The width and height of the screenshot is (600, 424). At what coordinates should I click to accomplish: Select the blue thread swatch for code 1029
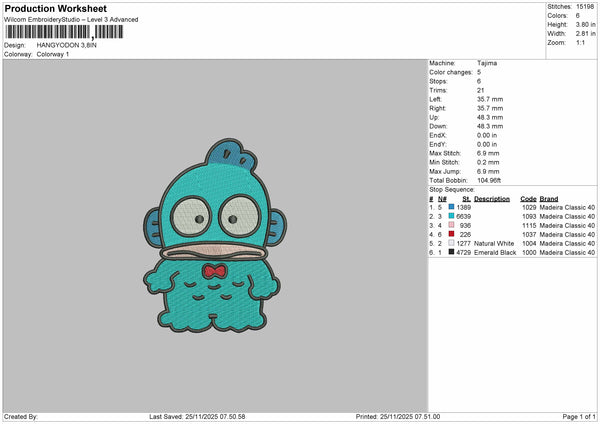coord(452,207)
